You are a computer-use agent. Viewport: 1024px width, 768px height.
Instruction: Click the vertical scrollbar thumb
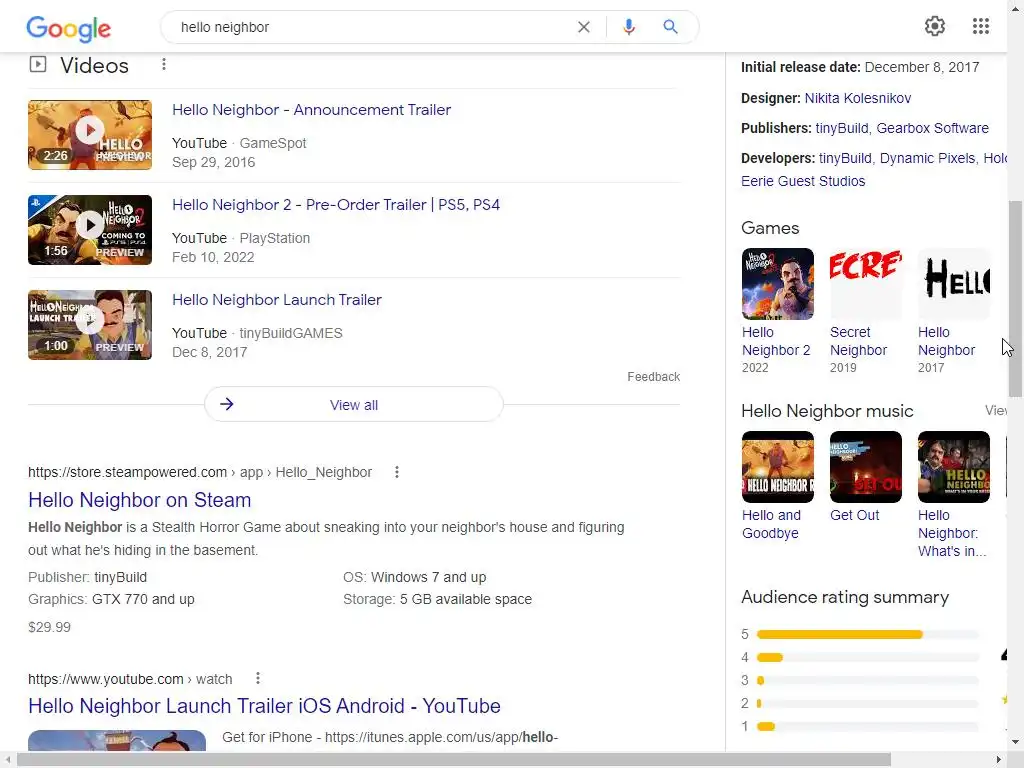pos(1016,298)
